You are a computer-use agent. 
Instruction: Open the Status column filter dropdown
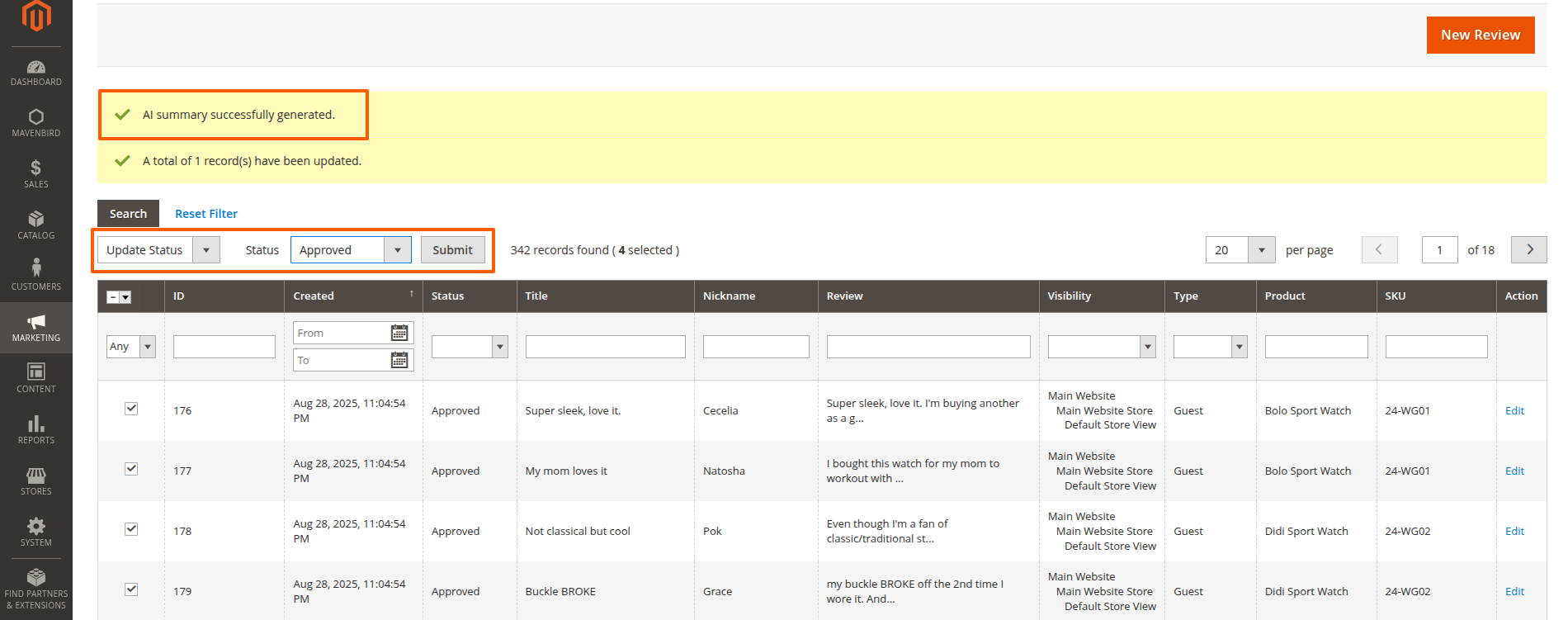469,347
